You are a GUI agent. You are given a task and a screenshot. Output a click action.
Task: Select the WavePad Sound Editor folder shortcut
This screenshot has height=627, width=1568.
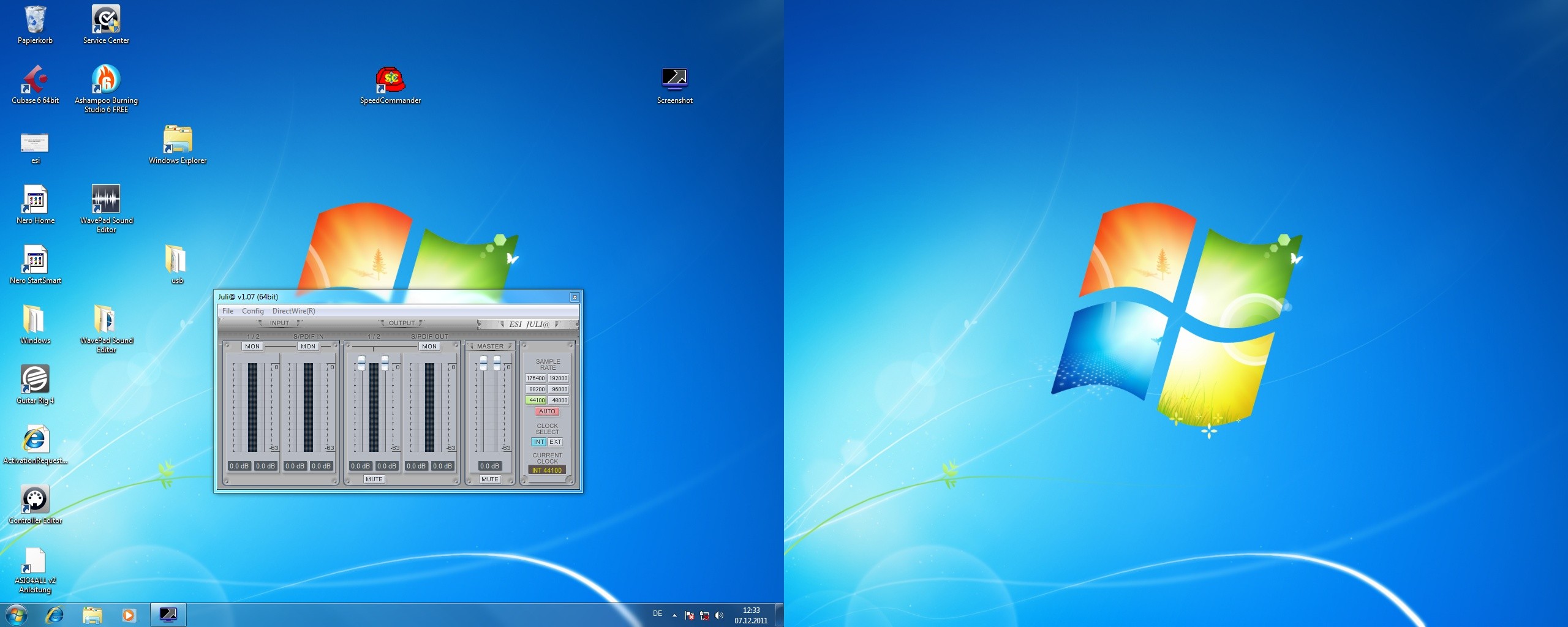click(106, 329)
